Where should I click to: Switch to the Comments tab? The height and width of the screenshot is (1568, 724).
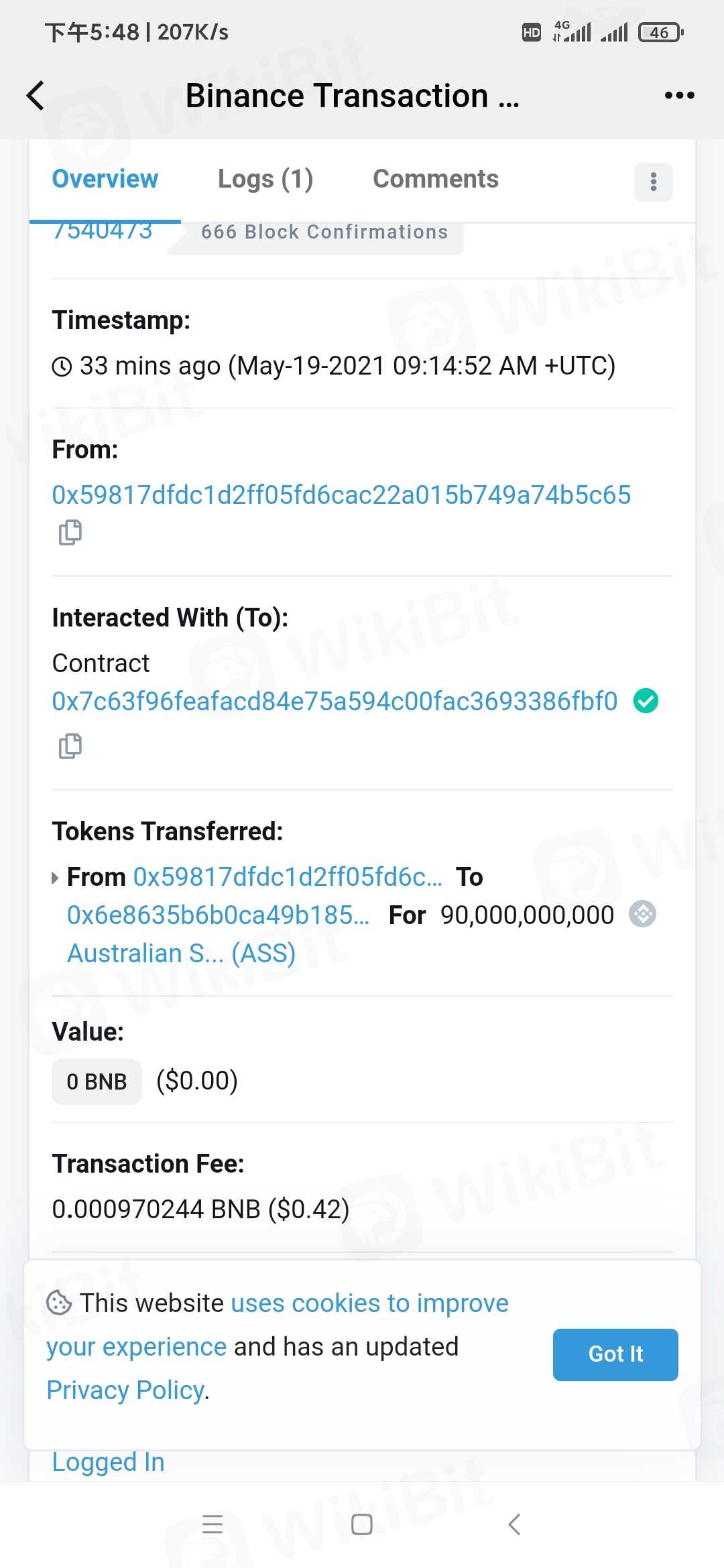coord(436,180)
